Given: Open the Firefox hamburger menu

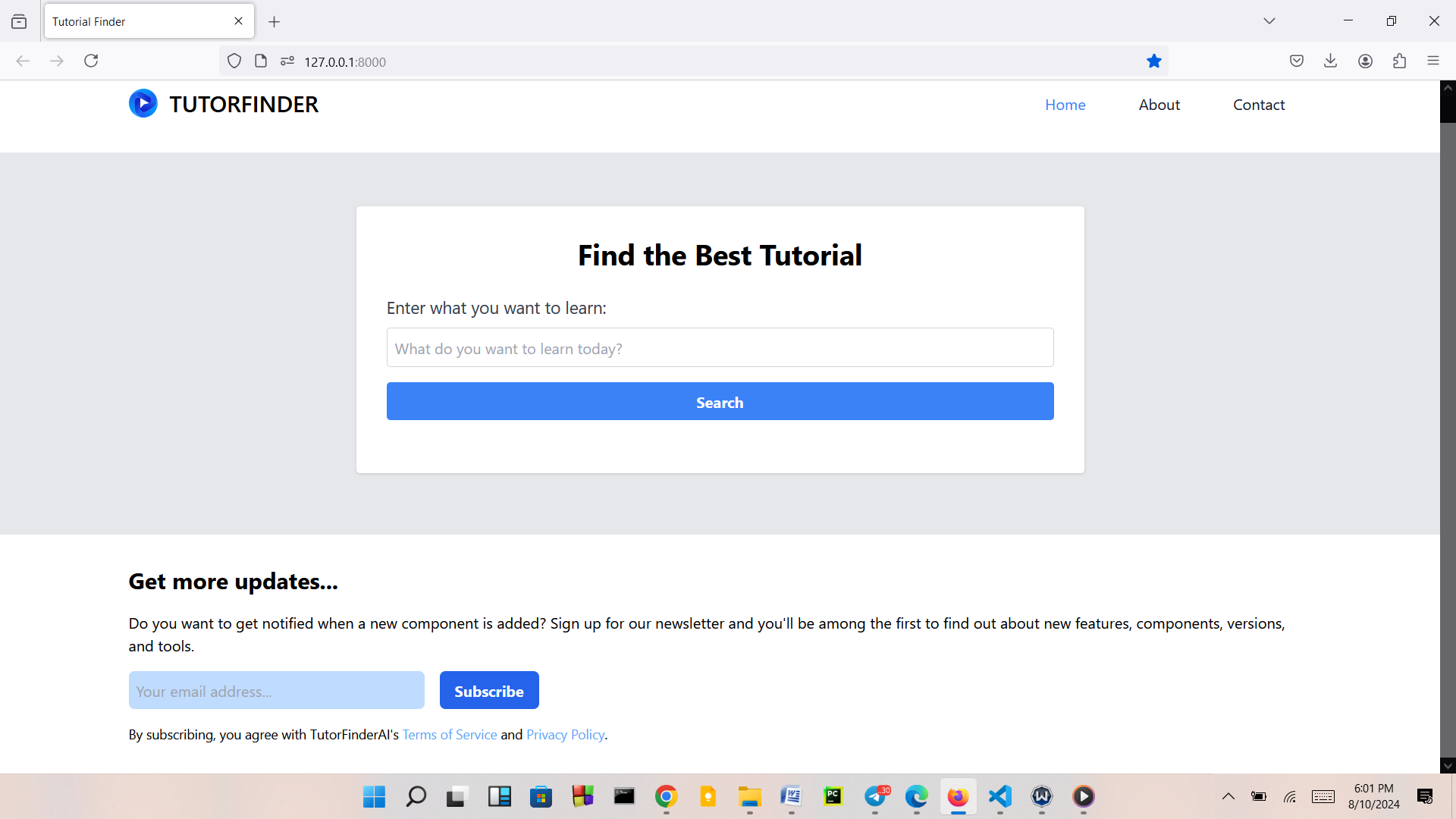Looking at the screenshot, I should click(x=1432, y=61).
